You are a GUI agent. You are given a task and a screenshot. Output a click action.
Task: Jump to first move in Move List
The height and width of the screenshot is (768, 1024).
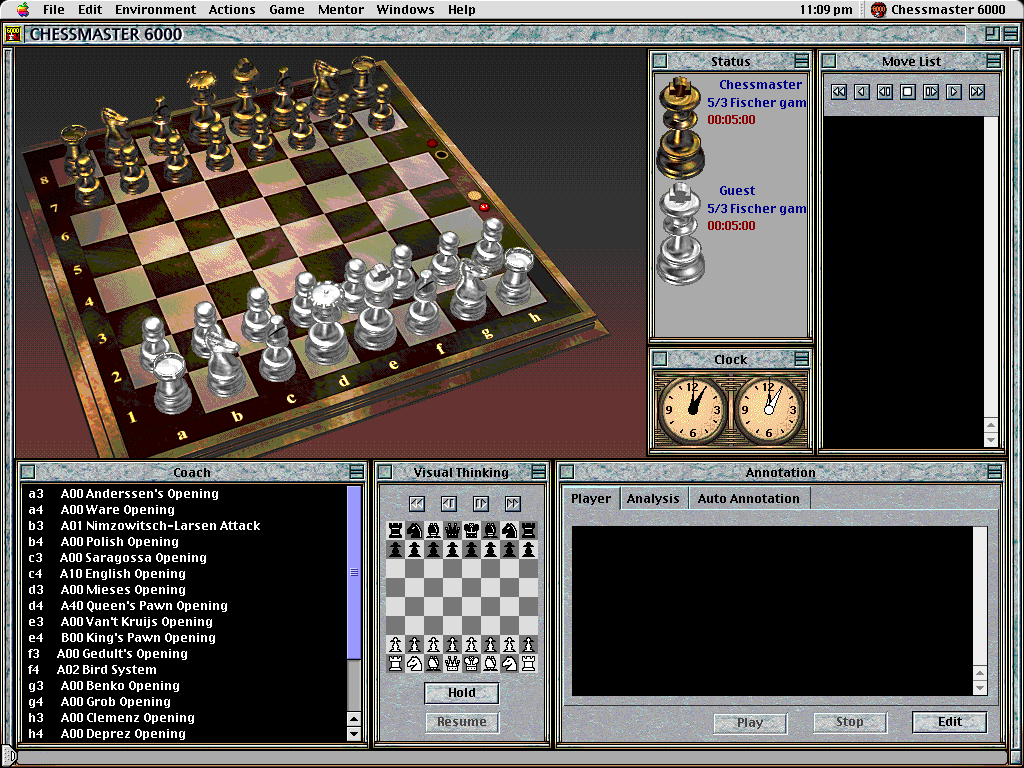838,91
